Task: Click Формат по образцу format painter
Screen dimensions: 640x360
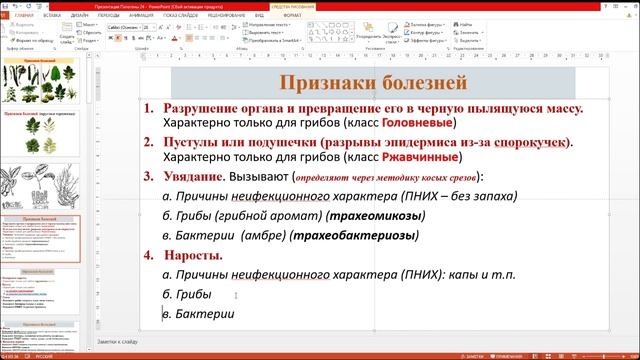Action: [x=32, y=40]
